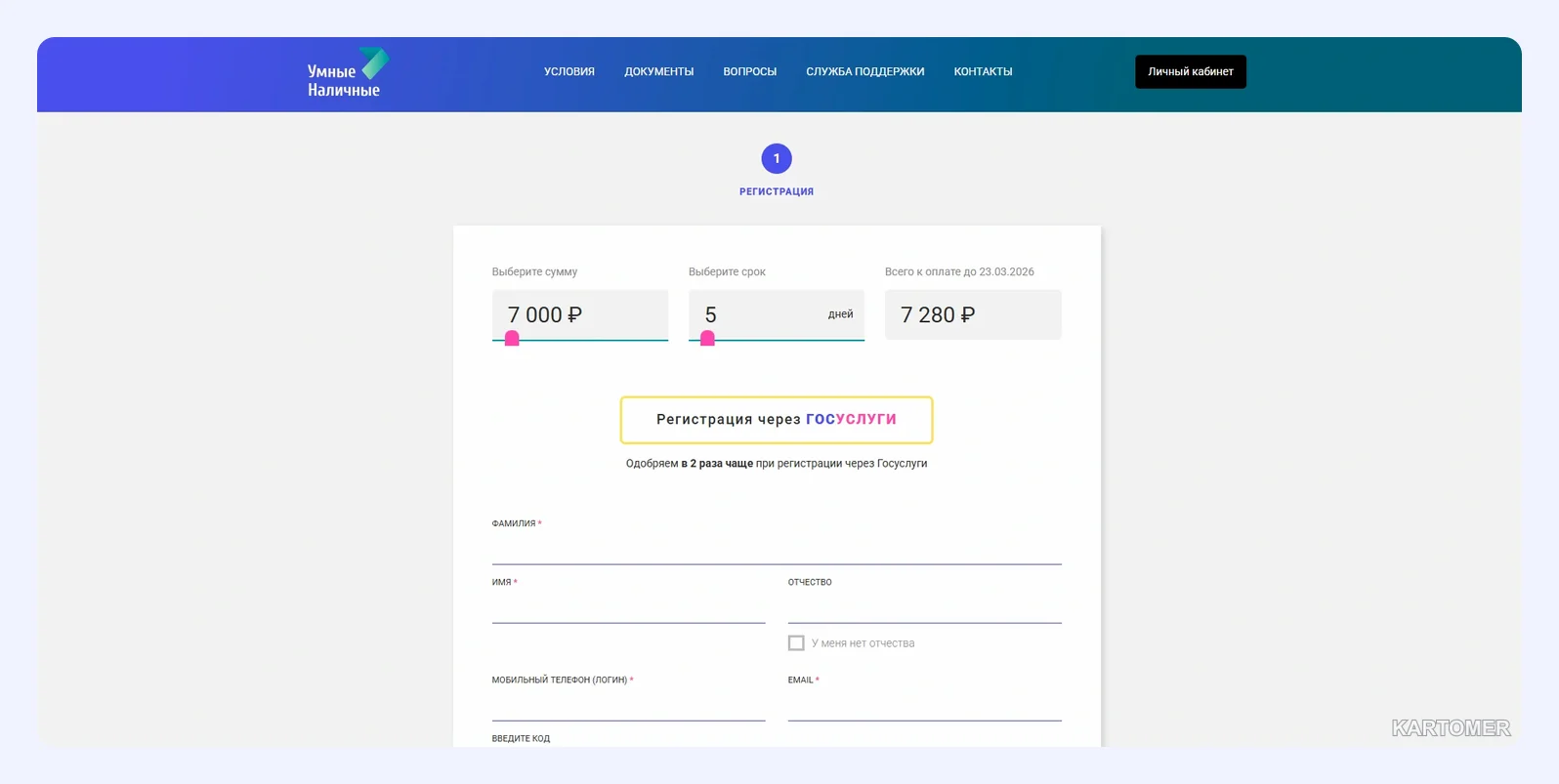Viewport: 1559px width, 784px height.
Task: Select the step 1 registration circle
Action: pos(777,158)
